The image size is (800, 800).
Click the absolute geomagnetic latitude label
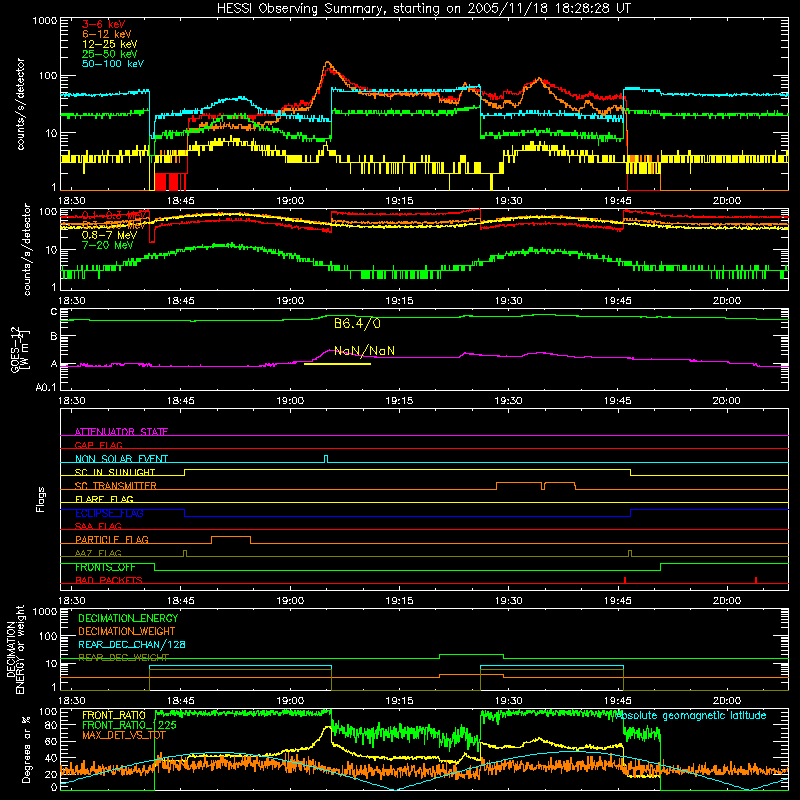(x=690, y=715)
